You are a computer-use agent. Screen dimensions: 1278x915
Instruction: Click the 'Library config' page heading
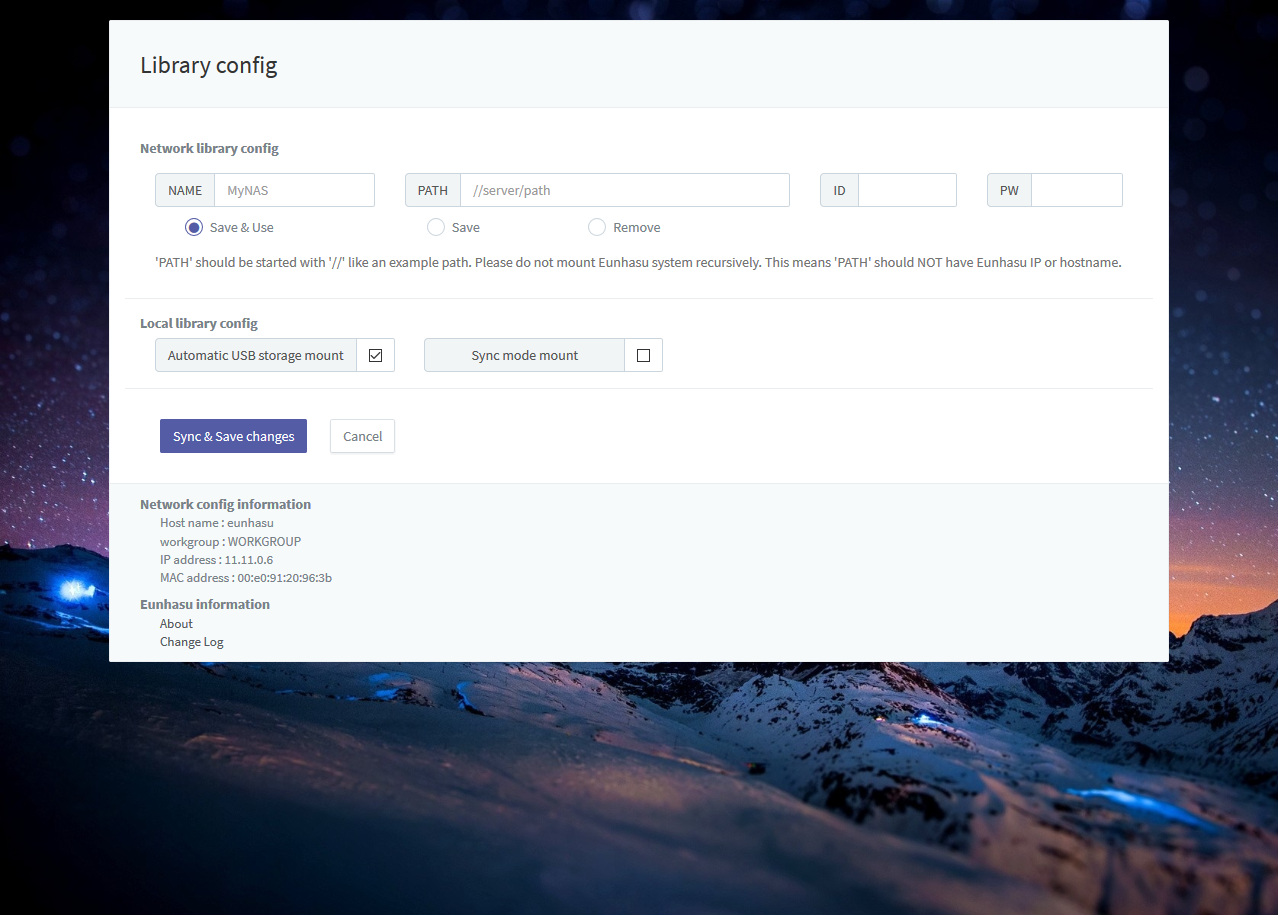pyautogui.click(x=209, y=65)
